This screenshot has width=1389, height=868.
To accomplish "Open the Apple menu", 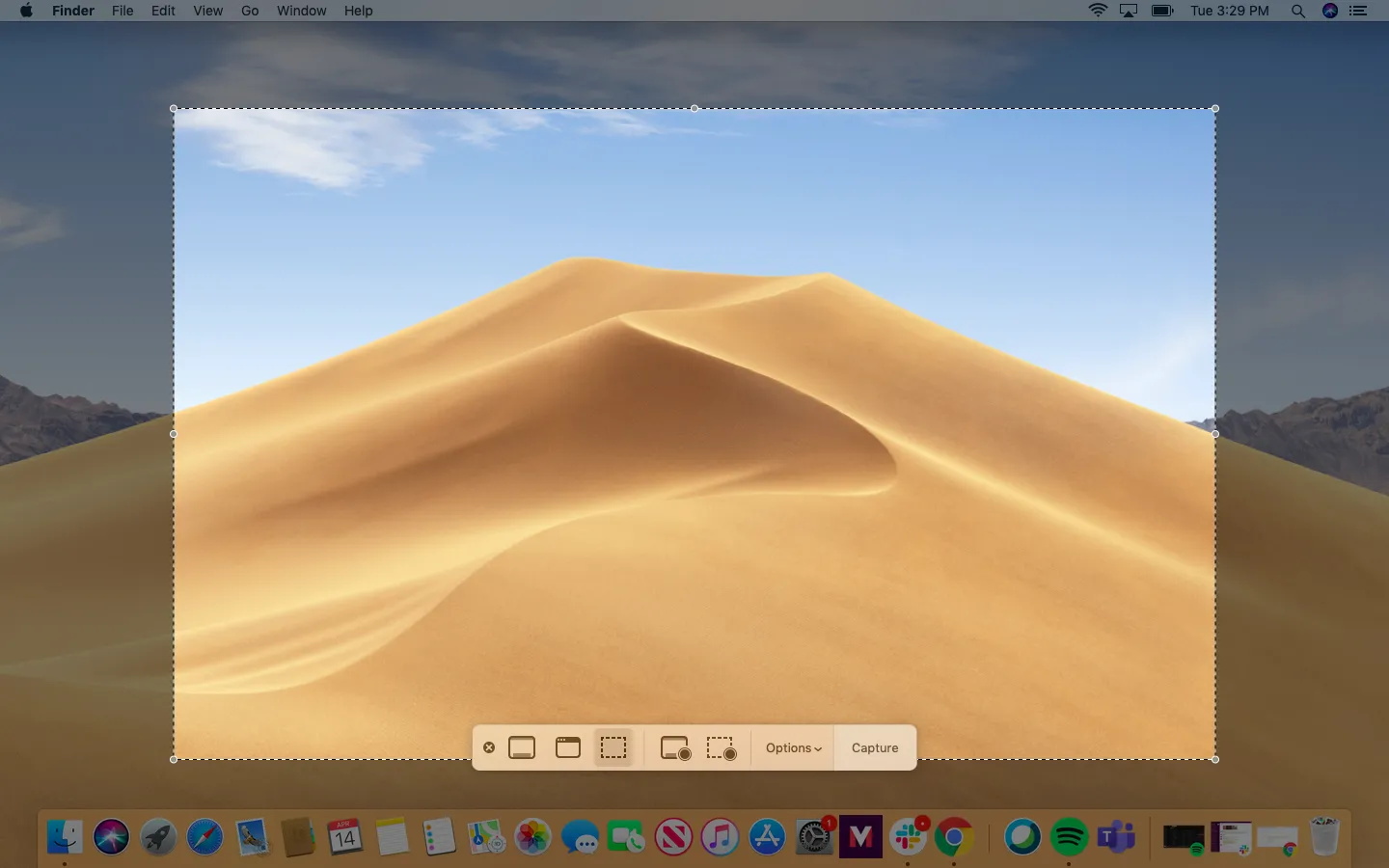I will tap(26, 11).
